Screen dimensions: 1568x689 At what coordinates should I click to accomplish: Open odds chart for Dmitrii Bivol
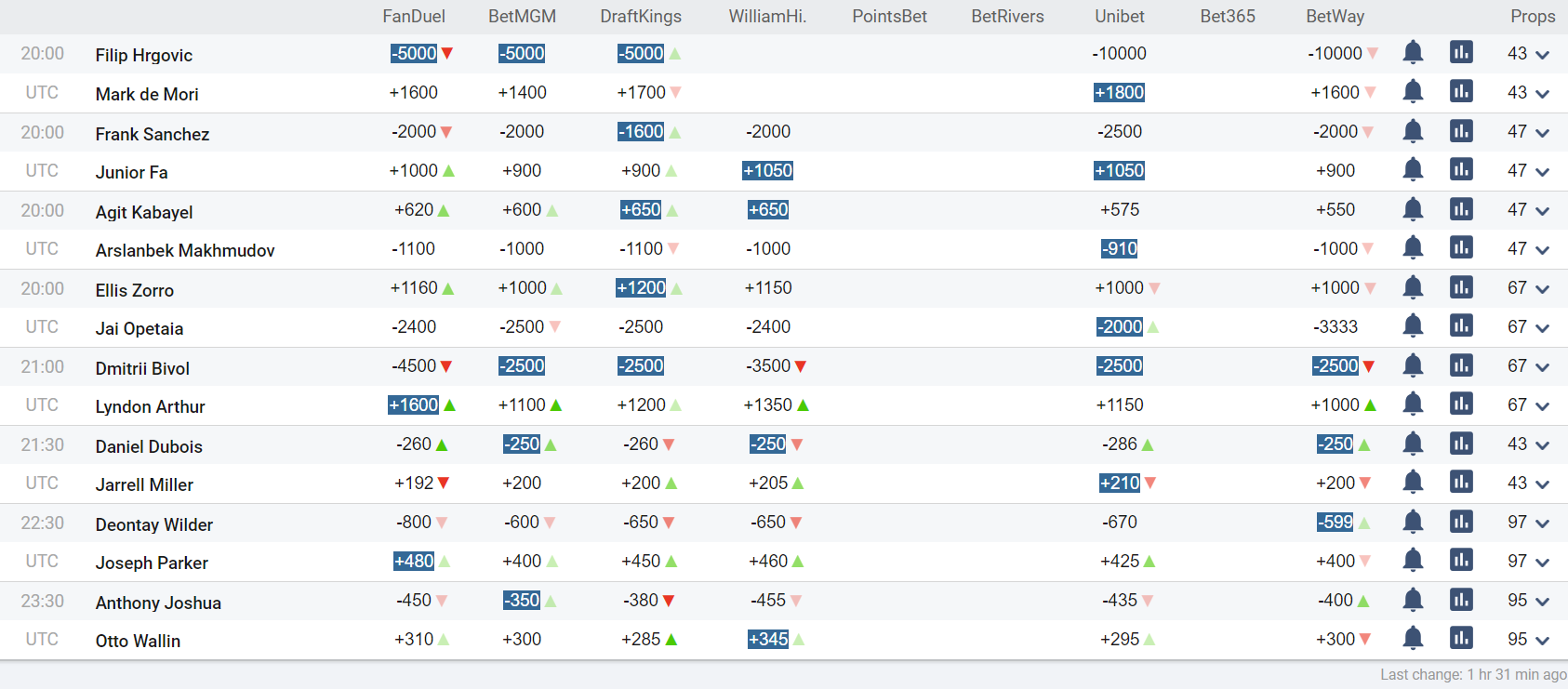pyautogui.click(x=1461, y=364)
